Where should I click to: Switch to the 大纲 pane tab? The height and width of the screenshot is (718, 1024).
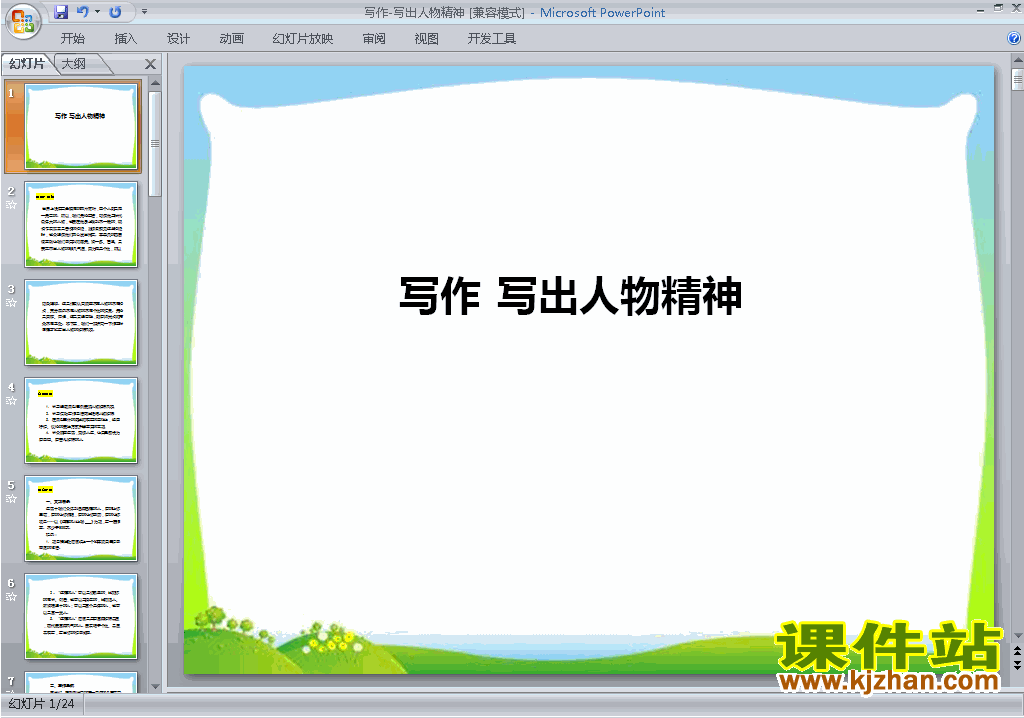click(74, 63)
